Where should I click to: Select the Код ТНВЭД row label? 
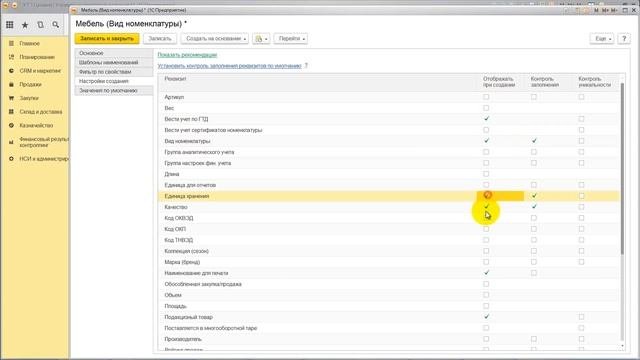coord(179,240)
